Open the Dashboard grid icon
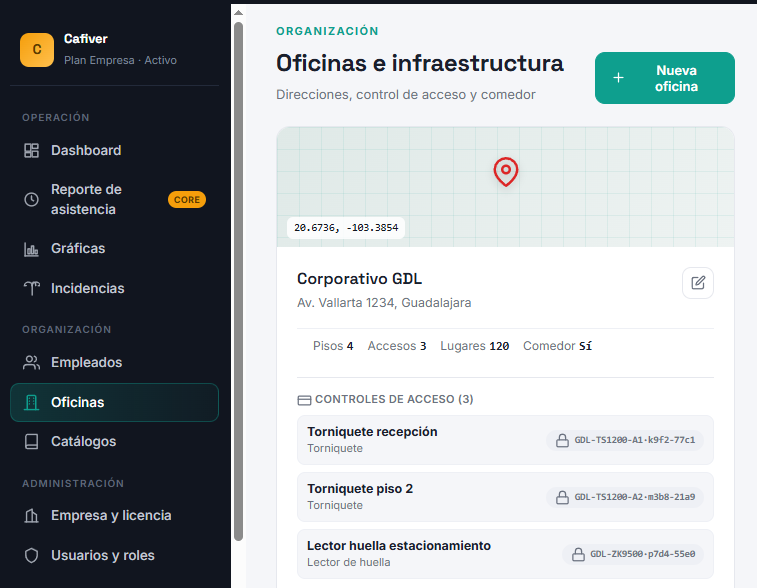Image resolution: width=757 pixels, height=588 pixels. tap(31, 151)
